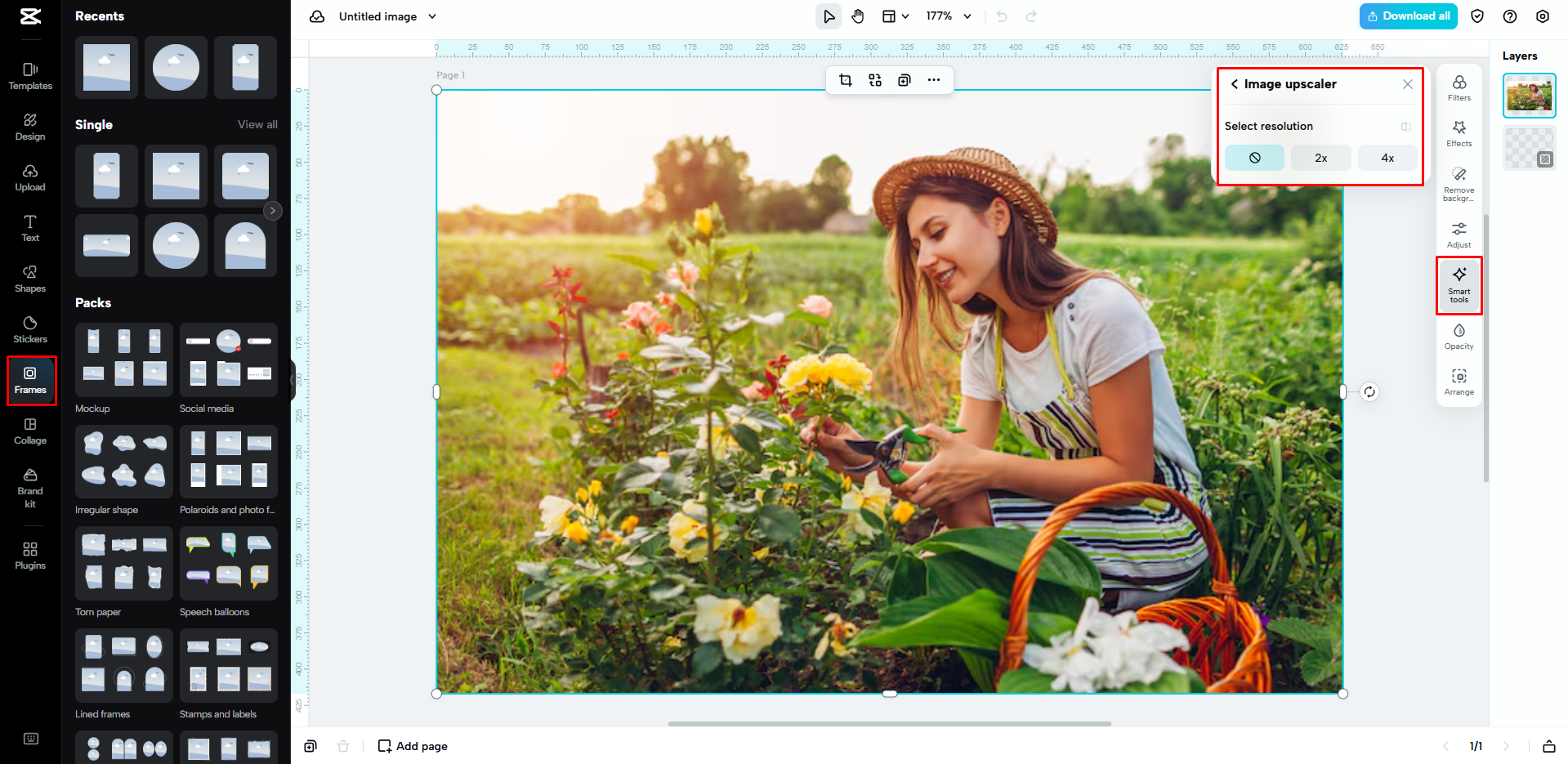Select the garden photo layer thumbnail in Layers
This screenshot has height=764, width=1568.
click(1528, 95)
